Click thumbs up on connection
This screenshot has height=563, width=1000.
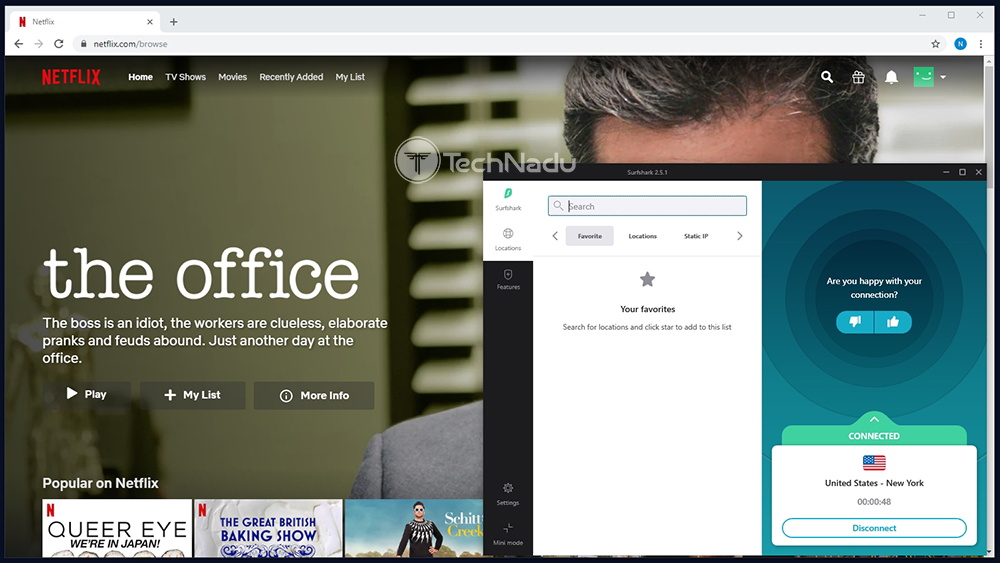(893, 322)
